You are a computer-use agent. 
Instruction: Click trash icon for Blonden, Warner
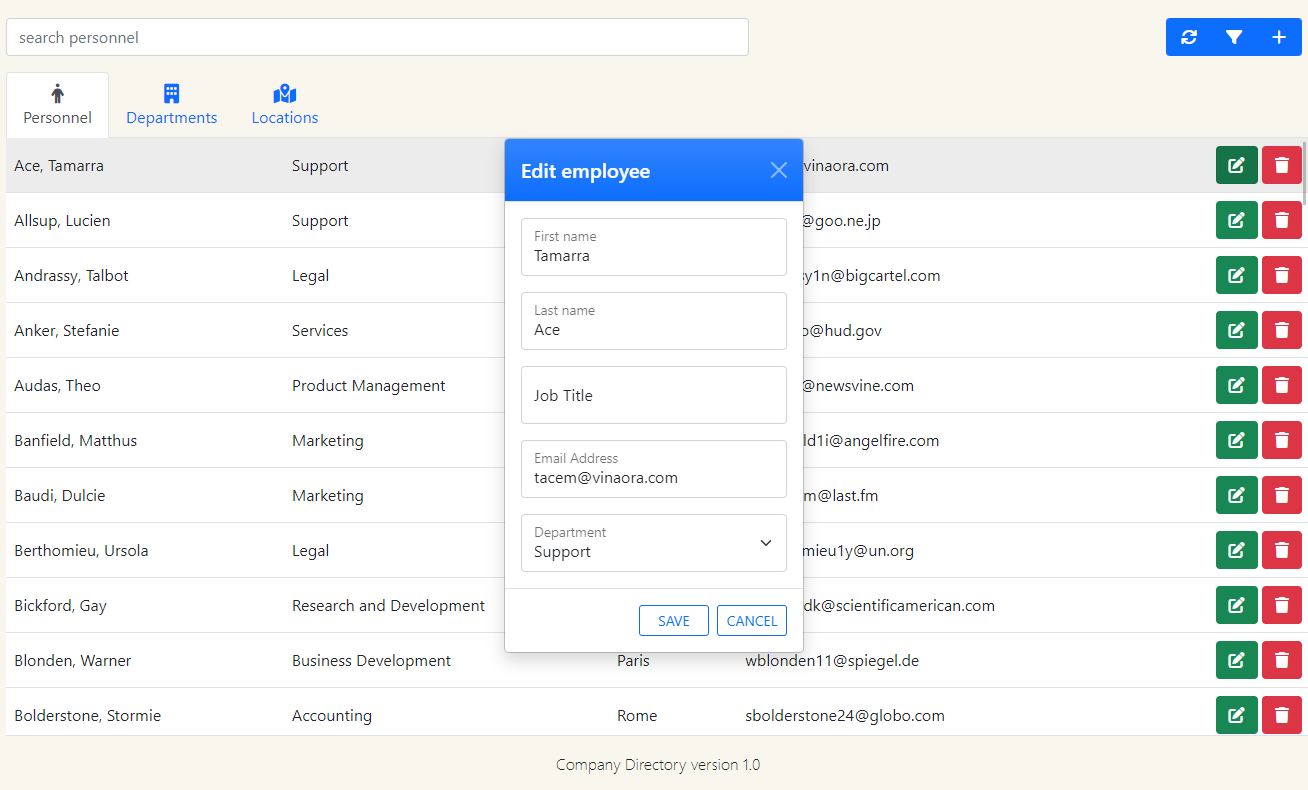1281,660
